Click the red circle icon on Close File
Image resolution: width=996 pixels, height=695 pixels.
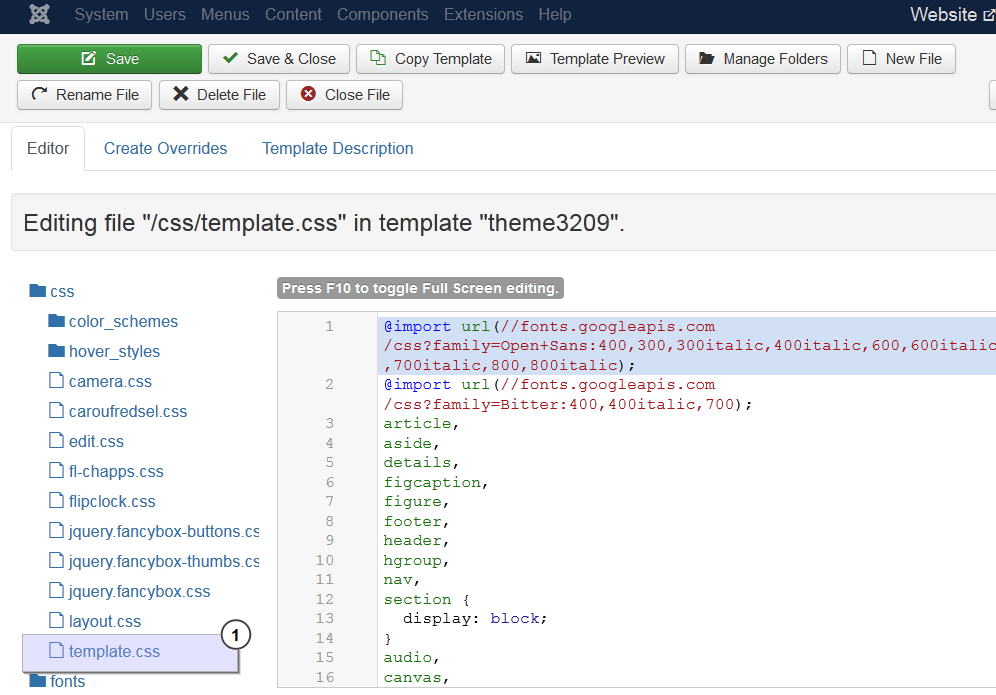pos(308,94)
